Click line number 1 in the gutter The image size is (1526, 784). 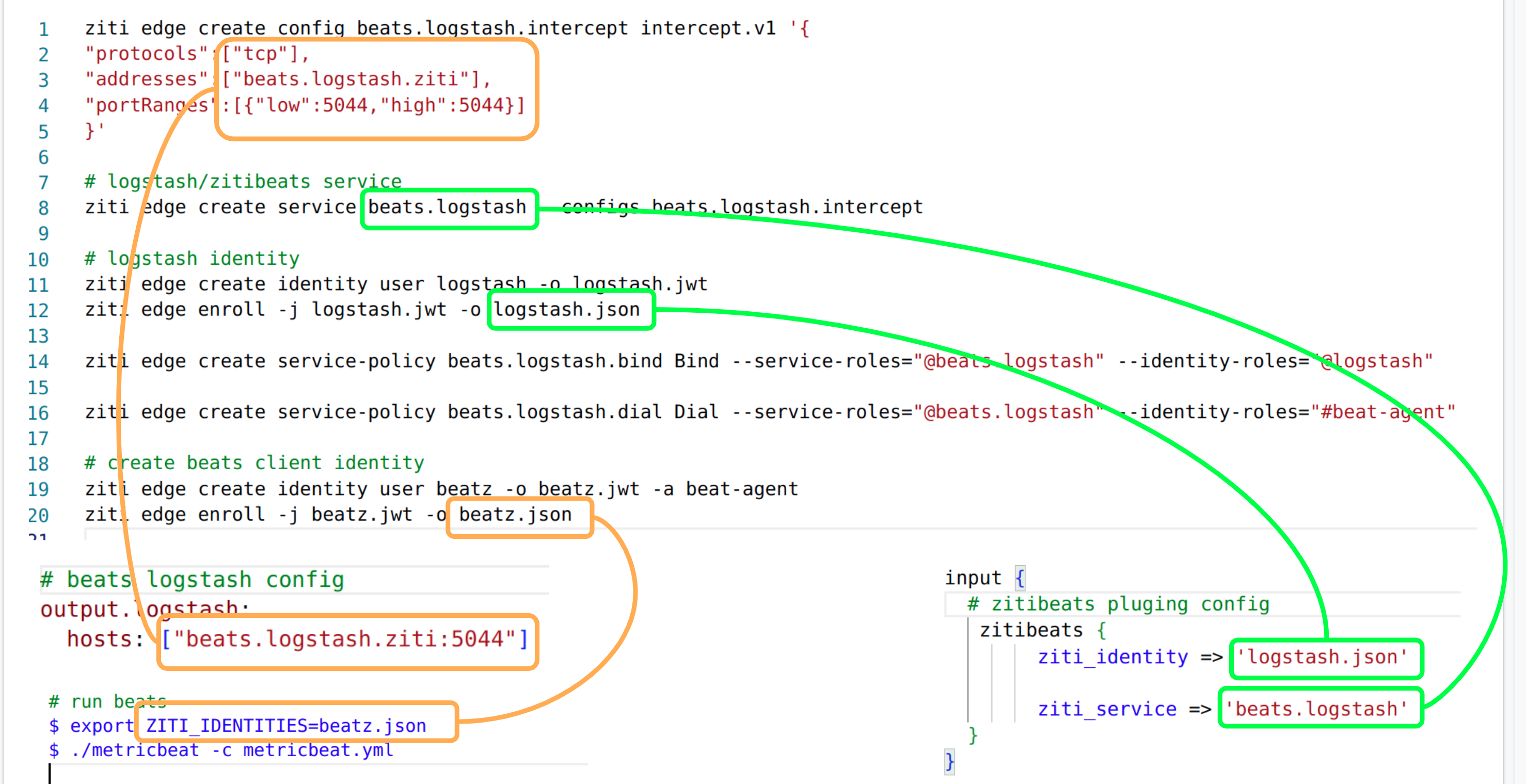pyautogui.click(x=43, y=29)
